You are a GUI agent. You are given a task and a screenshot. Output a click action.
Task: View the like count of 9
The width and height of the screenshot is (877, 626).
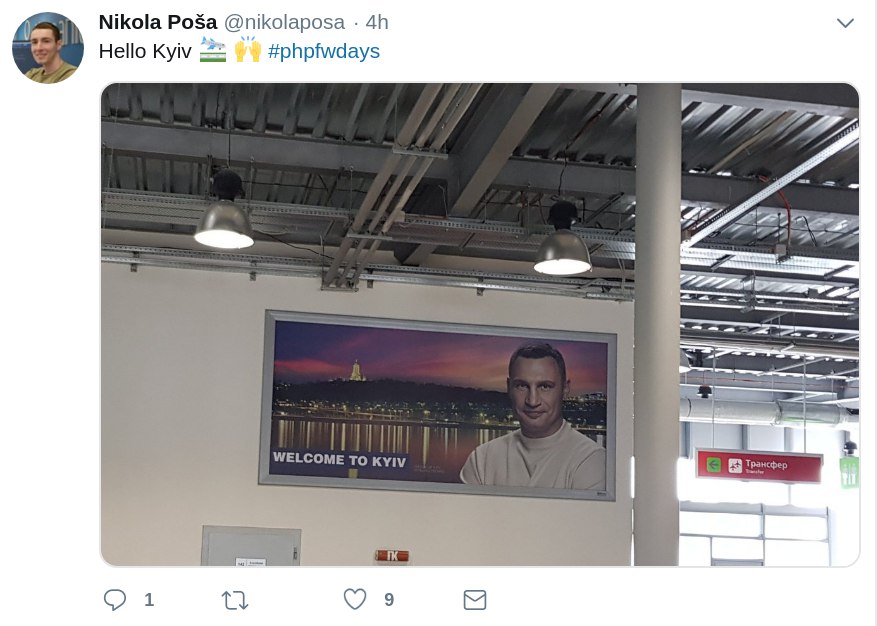(389, 600)
